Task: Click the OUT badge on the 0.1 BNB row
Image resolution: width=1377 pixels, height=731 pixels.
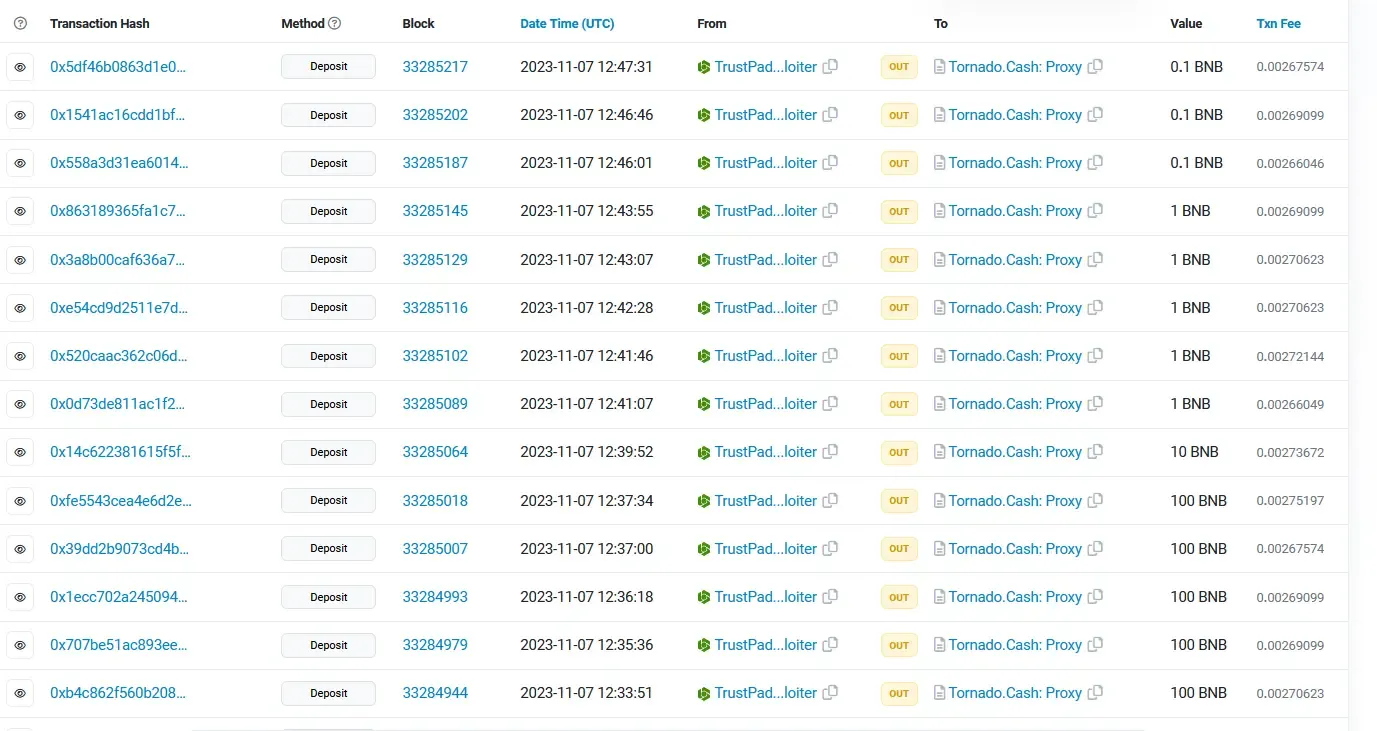Action: pos(898,67)
